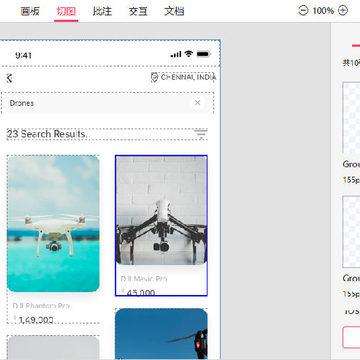Zoom out with the minus icon
Image resolution: width=360 pixels, height=360 pixels.
point(303,11)
